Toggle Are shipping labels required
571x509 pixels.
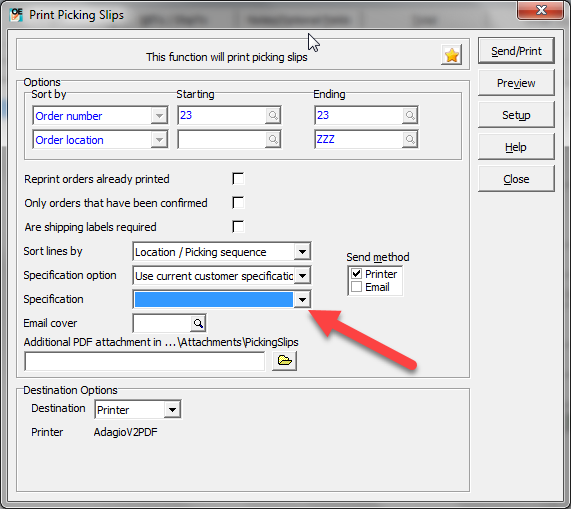coord(238,226)
